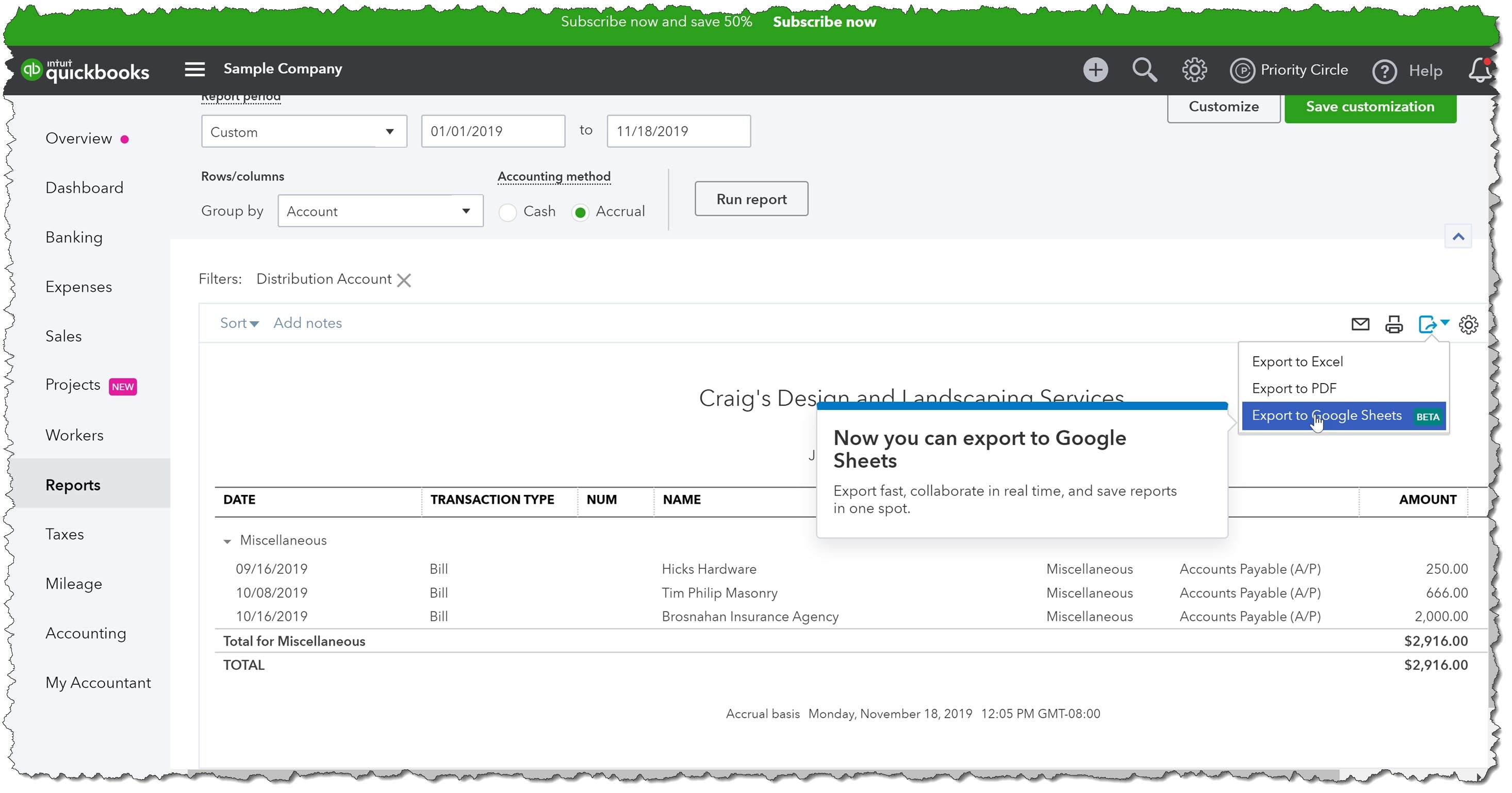1512x793 pixels.
Task: Open the notifications bell
Action: click(x=1480, y=71)
